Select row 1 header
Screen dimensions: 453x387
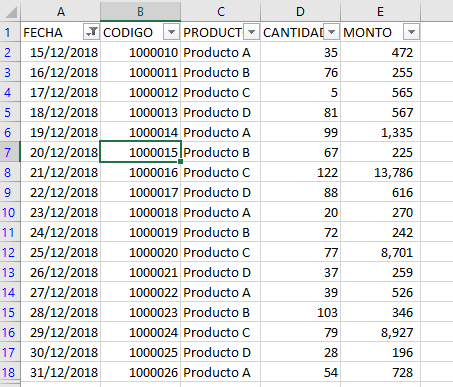click(10, 32)
